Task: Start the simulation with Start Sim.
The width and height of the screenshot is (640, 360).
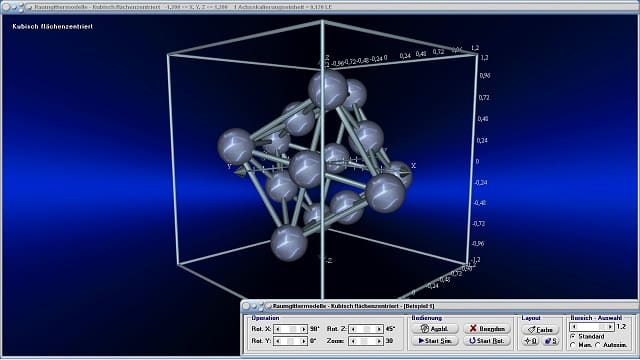Action: [435, 341]
